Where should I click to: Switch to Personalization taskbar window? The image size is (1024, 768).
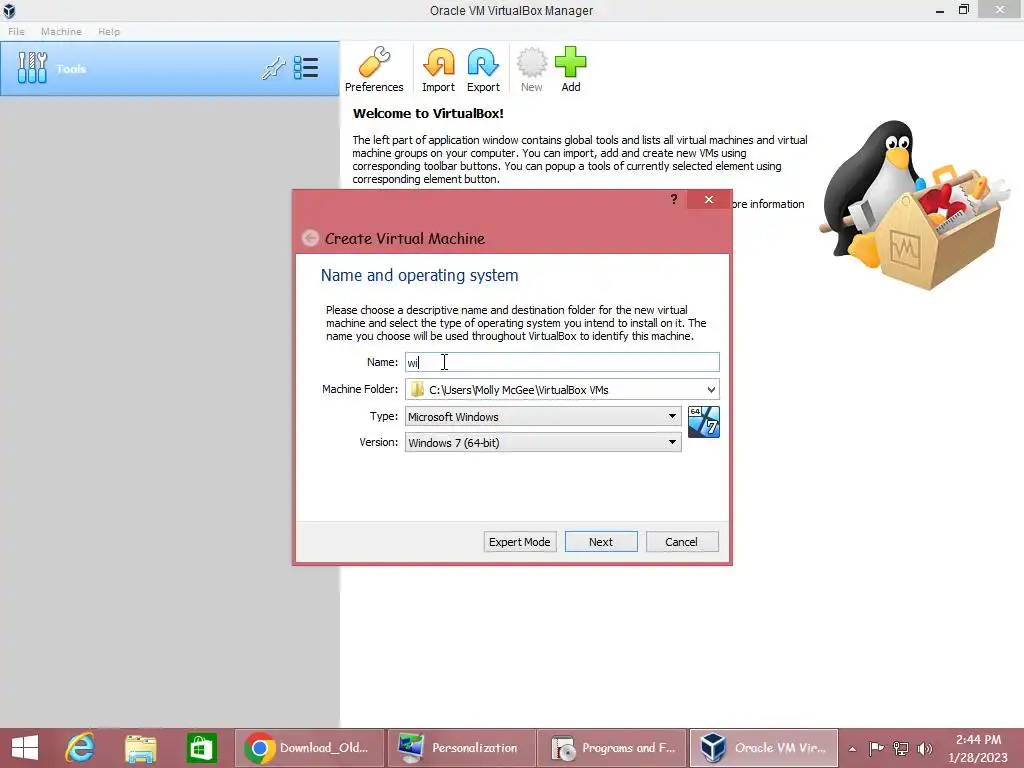click(460, 748)
